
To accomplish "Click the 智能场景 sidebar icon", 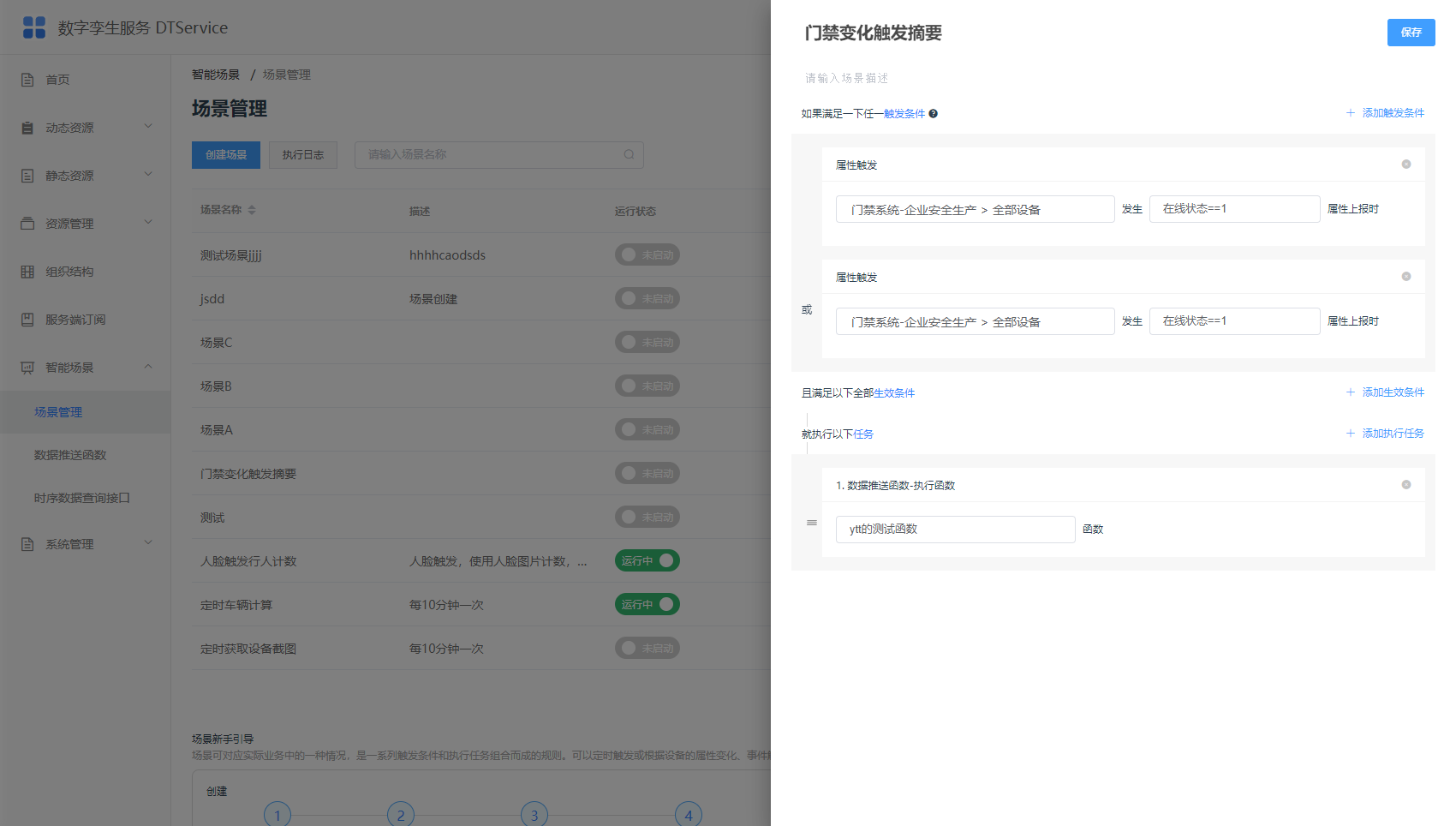I will 27,368.
